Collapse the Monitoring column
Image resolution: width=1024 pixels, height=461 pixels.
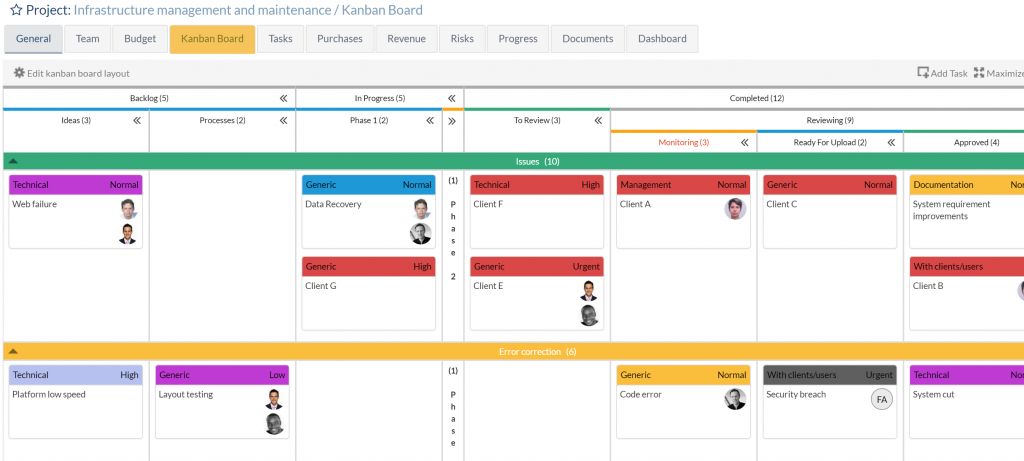point(745,143)
